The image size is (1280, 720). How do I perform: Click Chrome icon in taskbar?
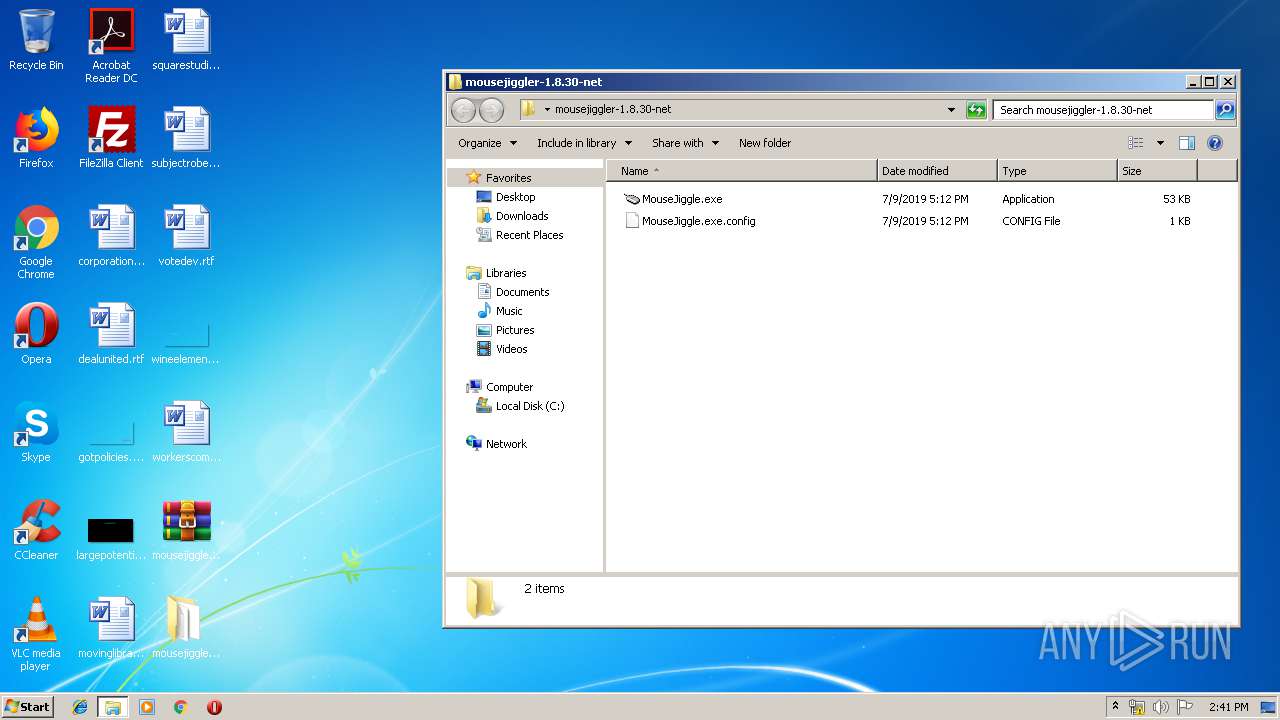click(180, 707)
